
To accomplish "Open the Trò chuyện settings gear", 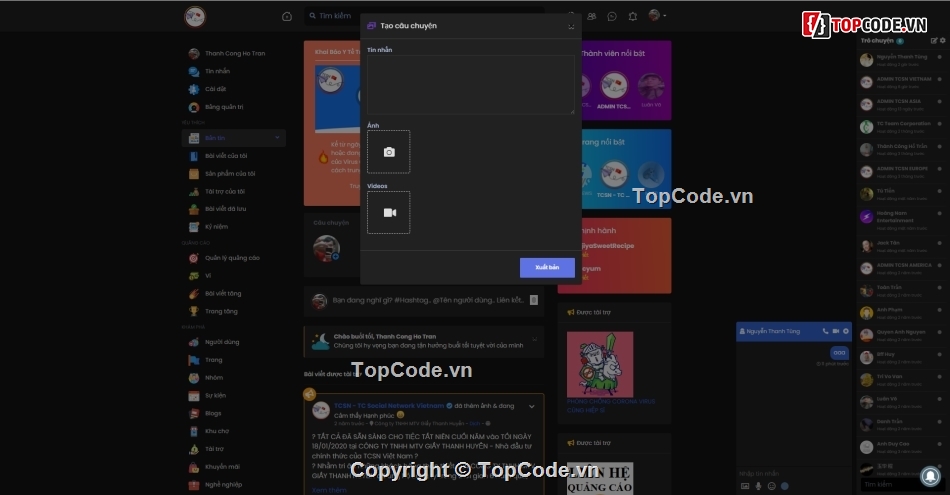I will coord(942,41).
